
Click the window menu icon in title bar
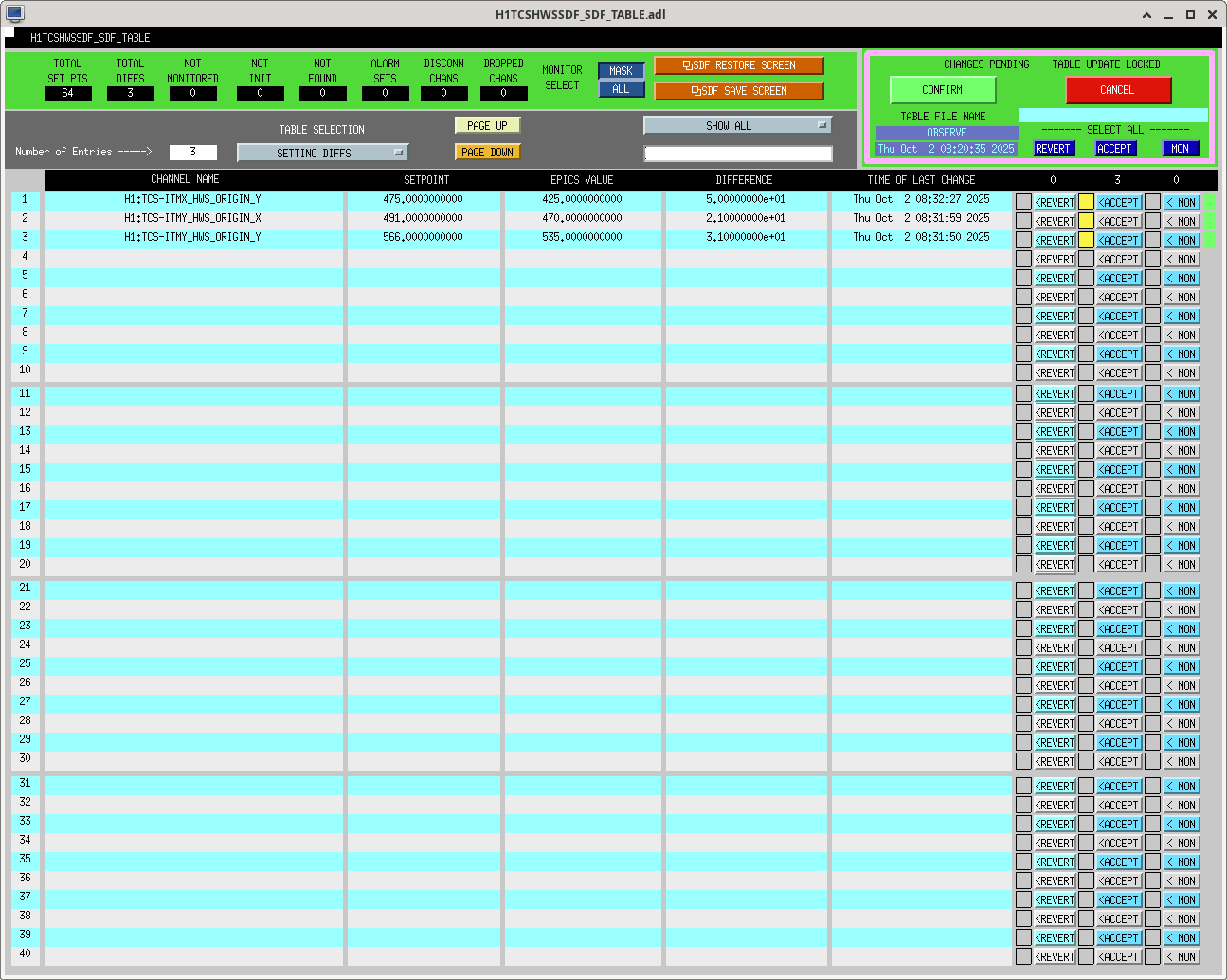click(x=14, y=14)
